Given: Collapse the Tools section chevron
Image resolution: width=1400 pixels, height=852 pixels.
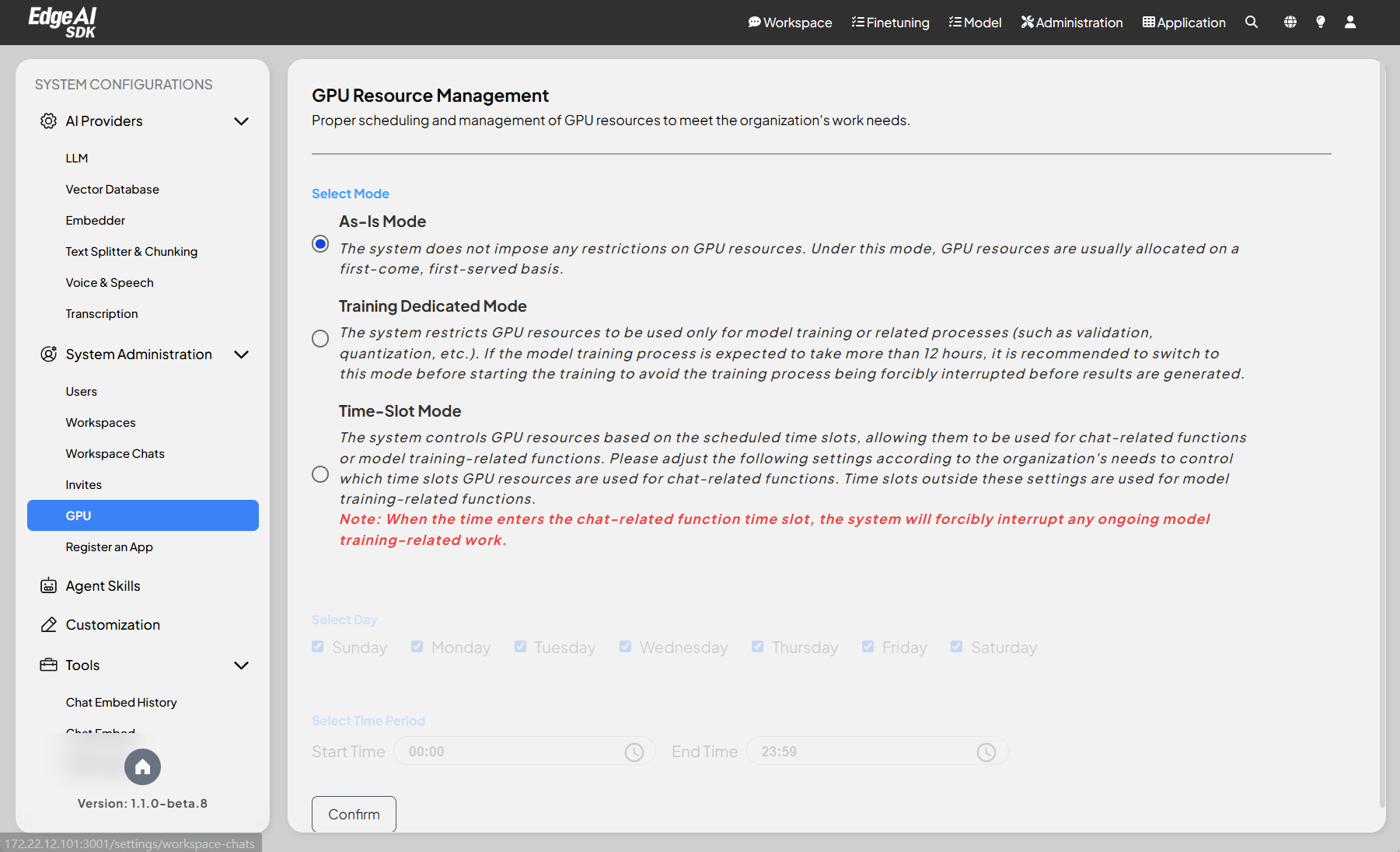Looking at the screenshot, I should click(x=241, y=665).
